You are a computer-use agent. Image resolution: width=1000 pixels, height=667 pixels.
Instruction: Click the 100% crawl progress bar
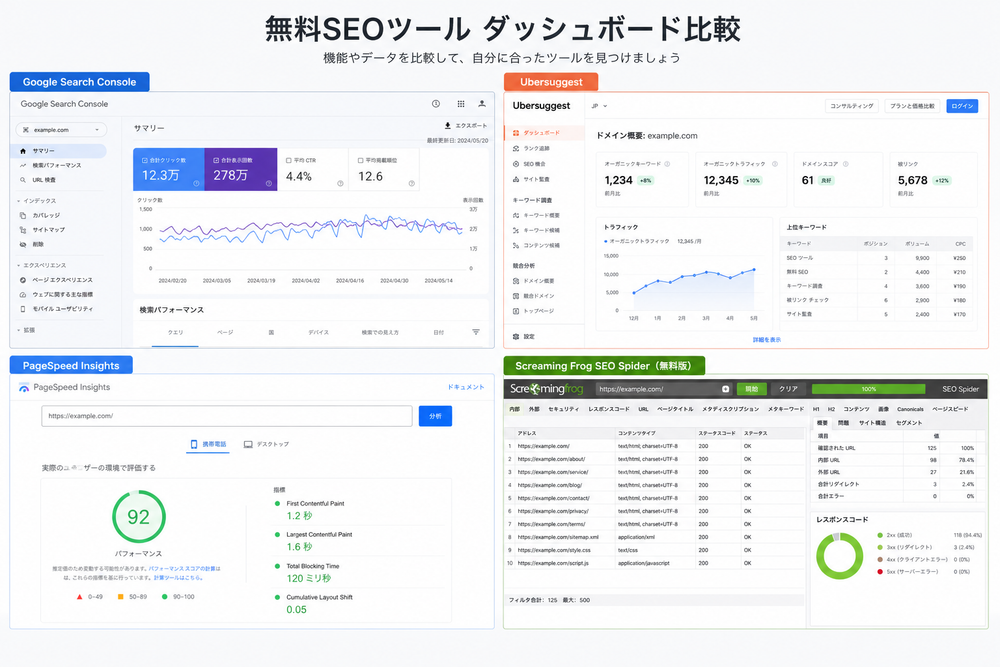pos(868,389)
